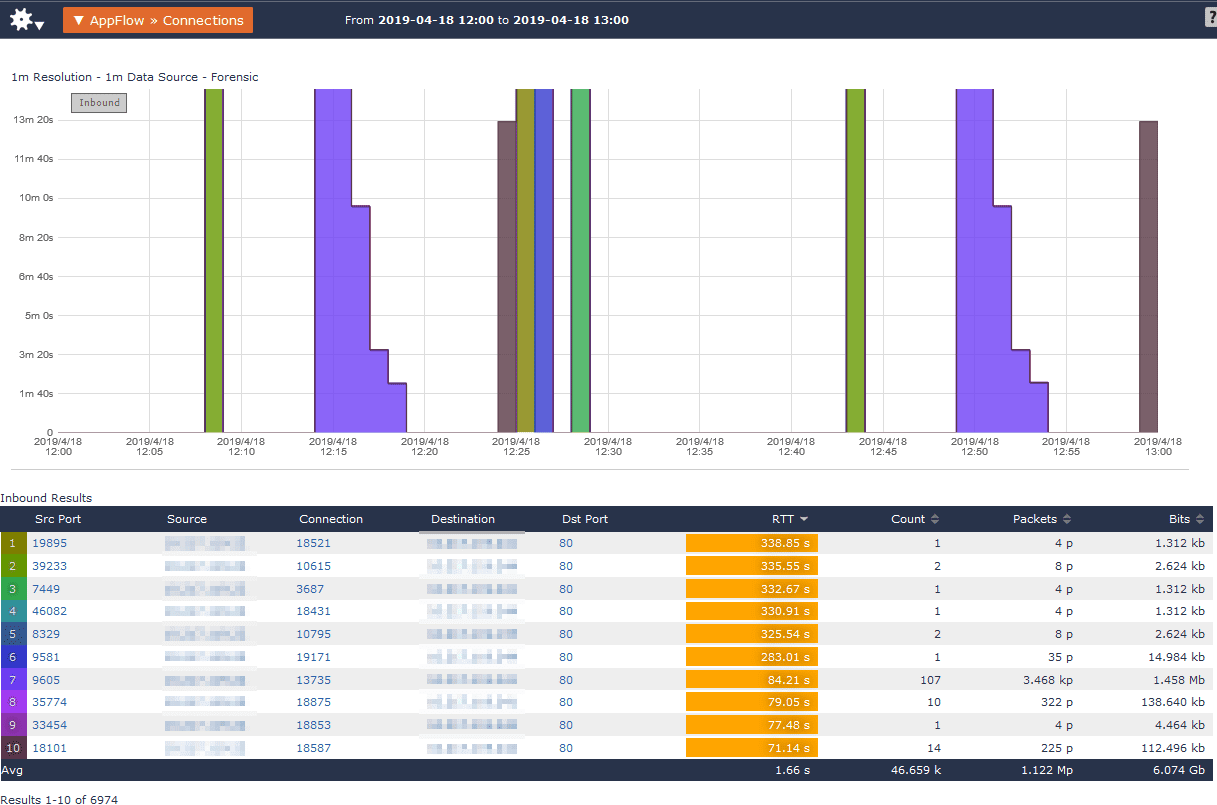
Task: Click RTT value 84.21 s
Action: [789, 680]
